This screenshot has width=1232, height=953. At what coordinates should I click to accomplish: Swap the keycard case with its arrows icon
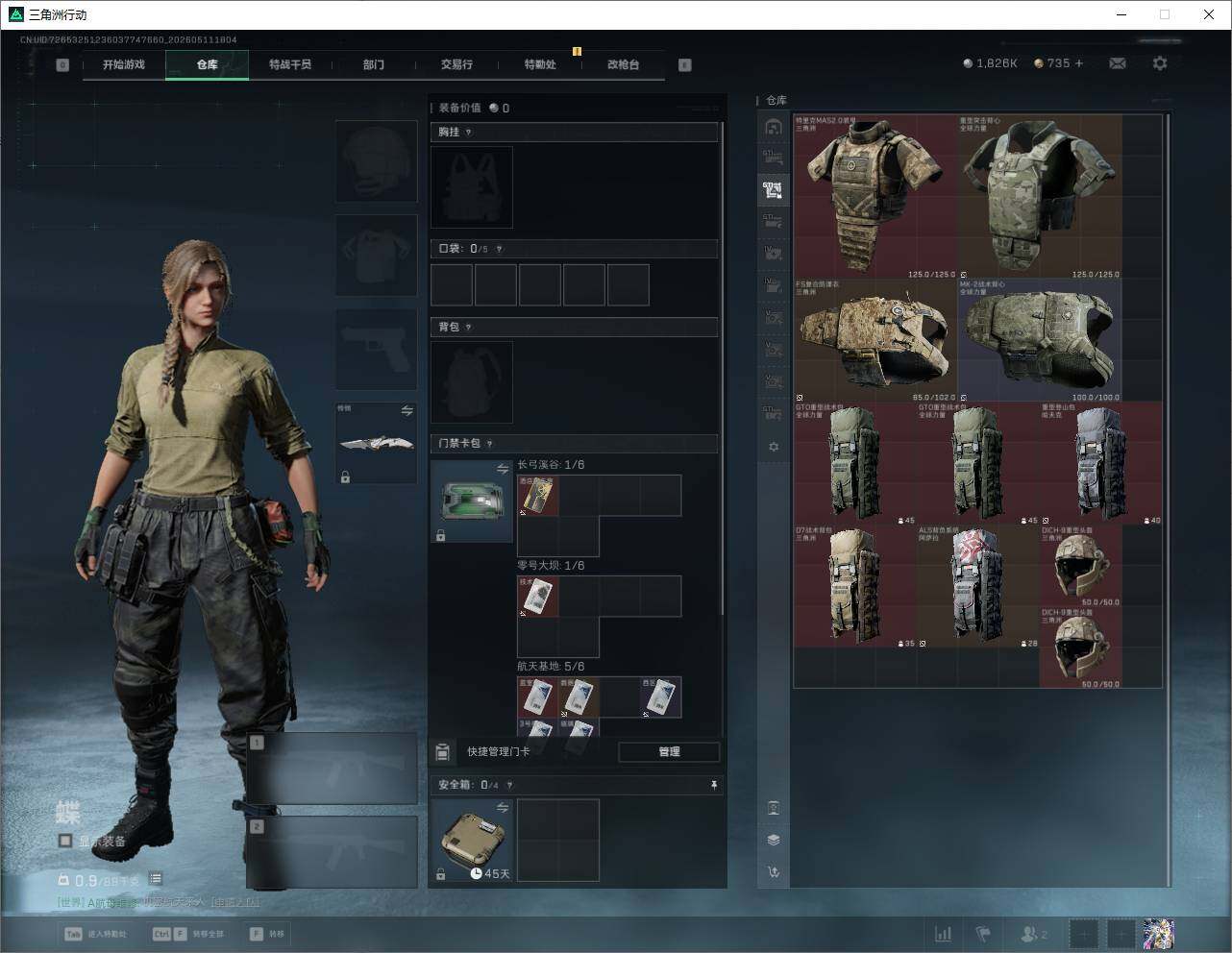pos(503,469)
